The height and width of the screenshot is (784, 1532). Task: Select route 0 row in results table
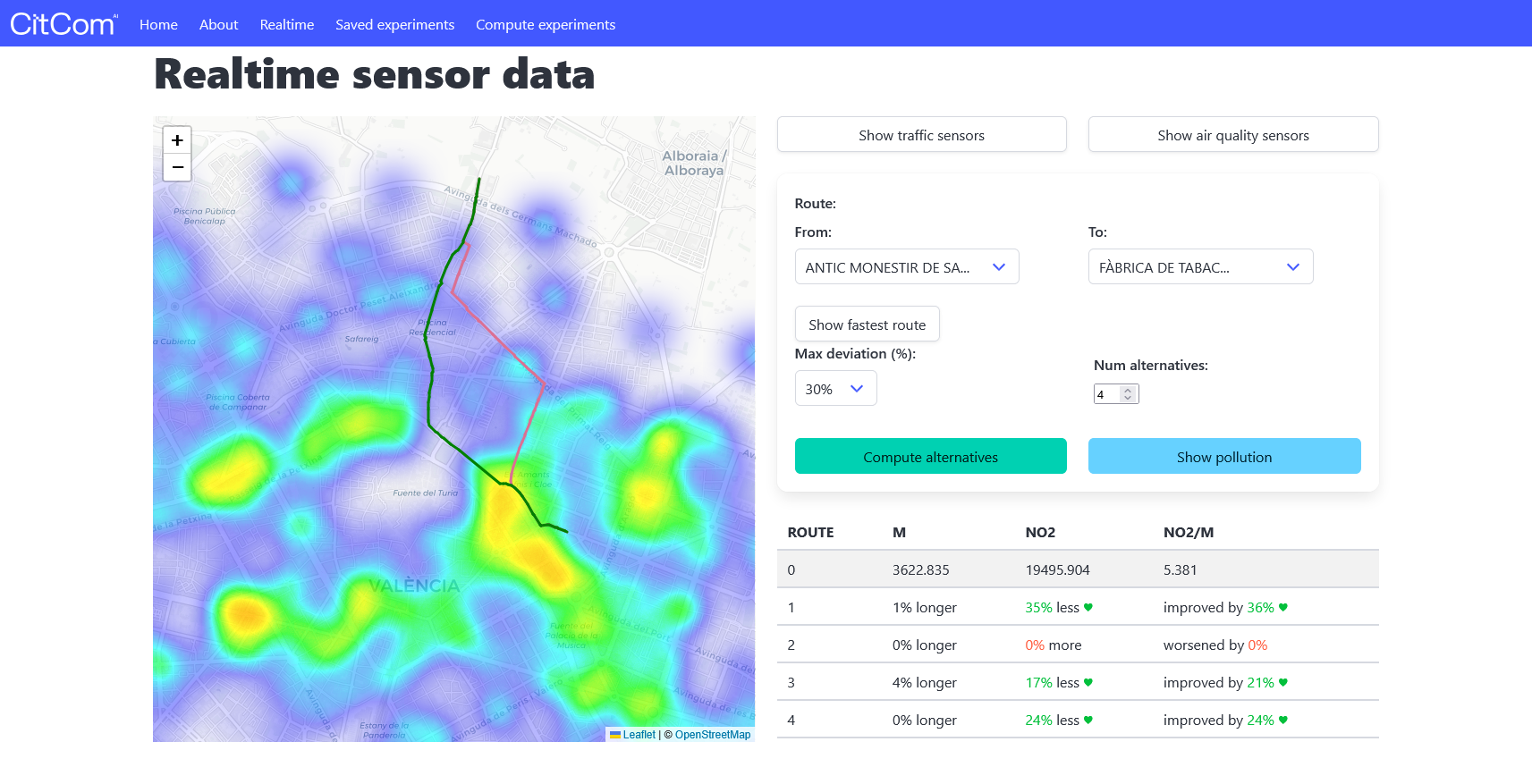1077,569
